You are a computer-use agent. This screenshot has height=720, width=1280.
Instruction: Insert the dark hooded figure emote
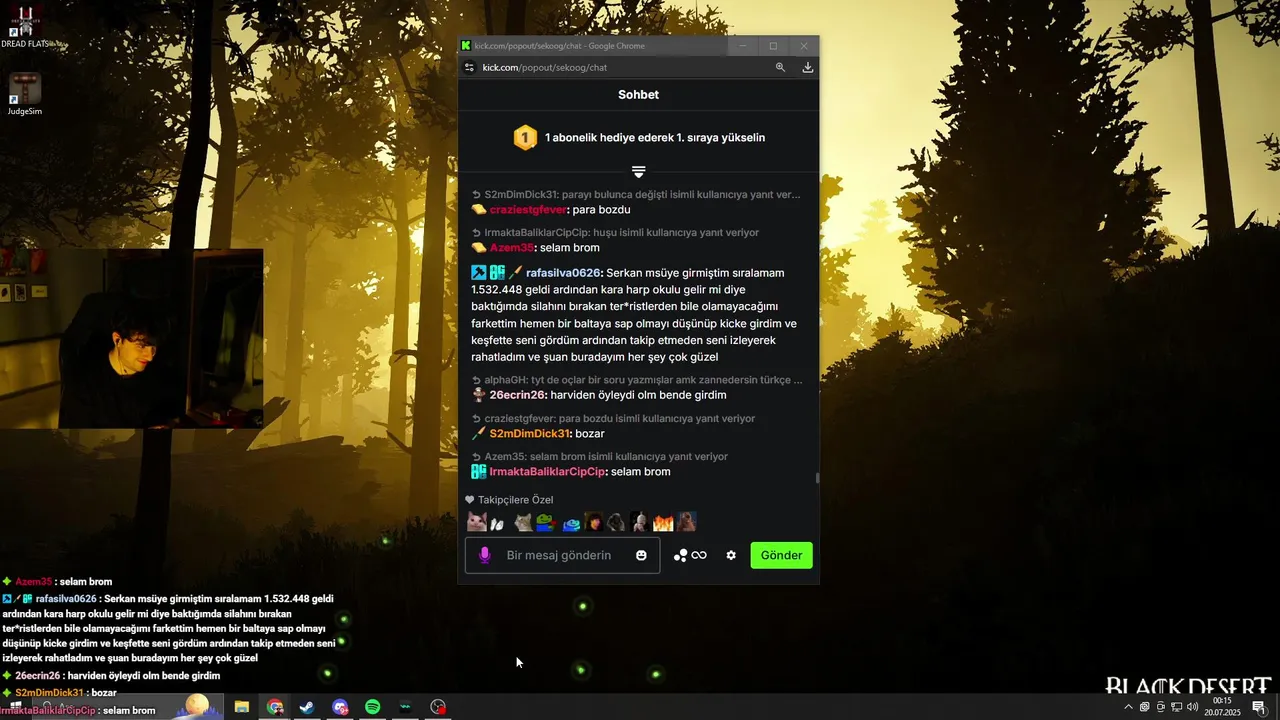click(x=616, y=522)
